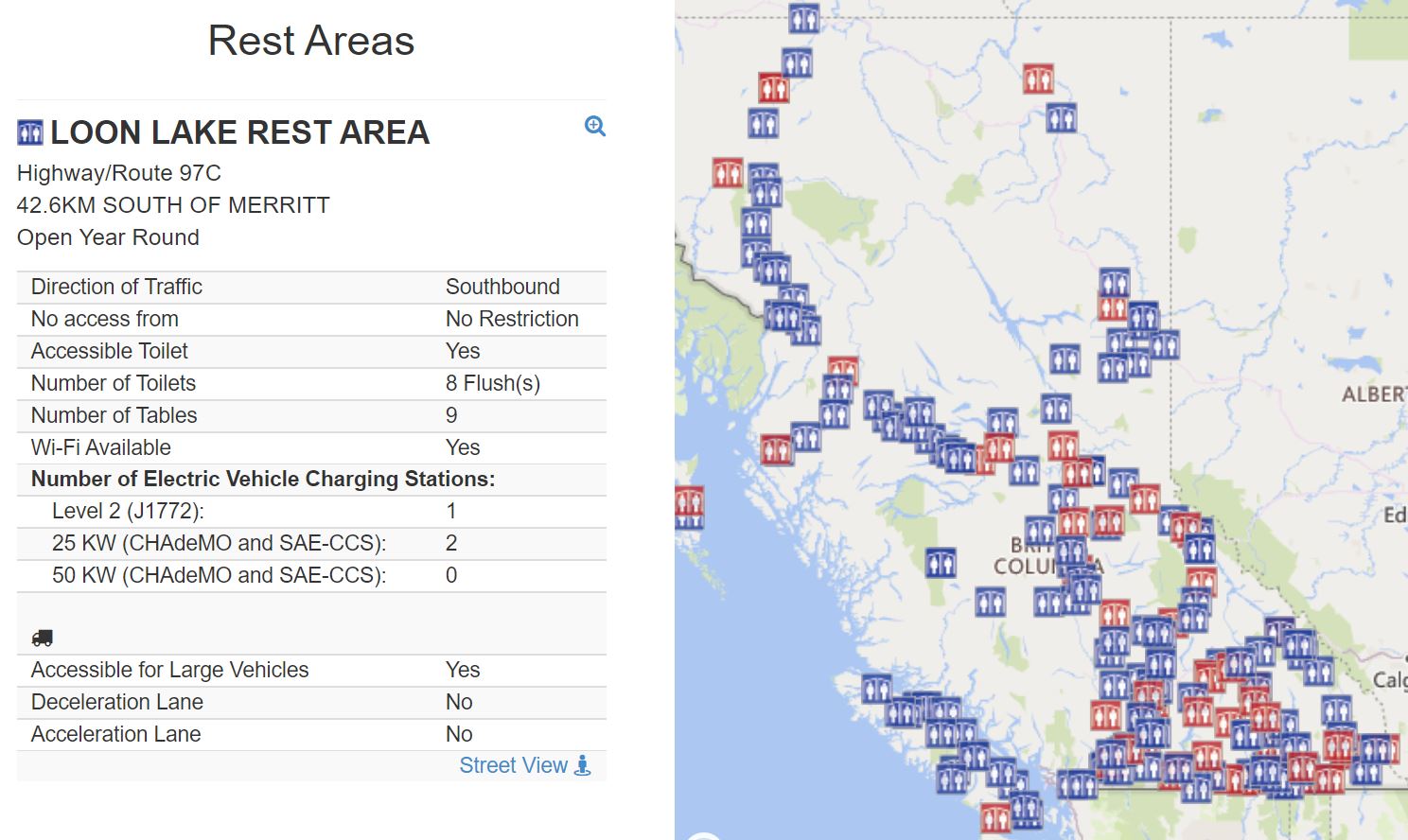The height and width of the screenshot is (840, 1408).
Task: Click the '25 KW (CHAdeMO and SAE-CCS):' label
Action: [219, 543]
